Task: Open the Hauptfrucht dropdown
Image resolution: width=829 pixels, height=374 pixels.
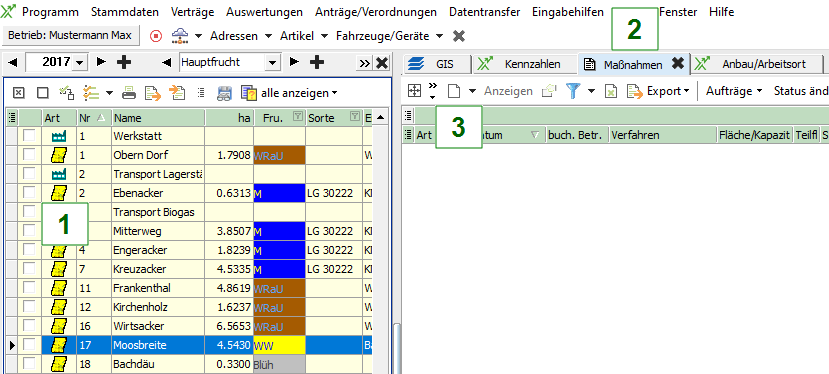Action: pyautogui.click(x=272, y=62)
